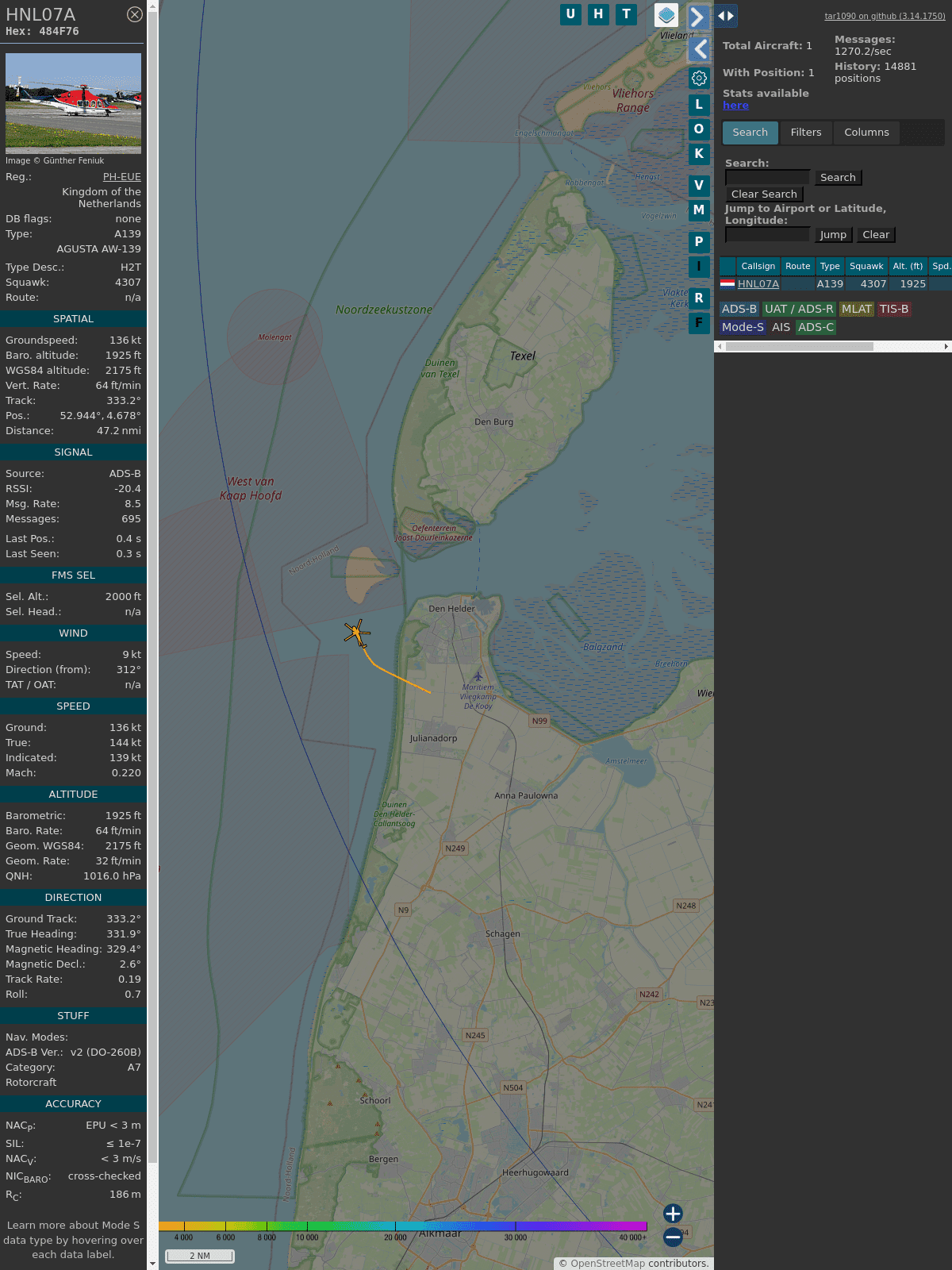Switch to the Search tab
The height and width of the screenshot is (1270, 952).
750,133
